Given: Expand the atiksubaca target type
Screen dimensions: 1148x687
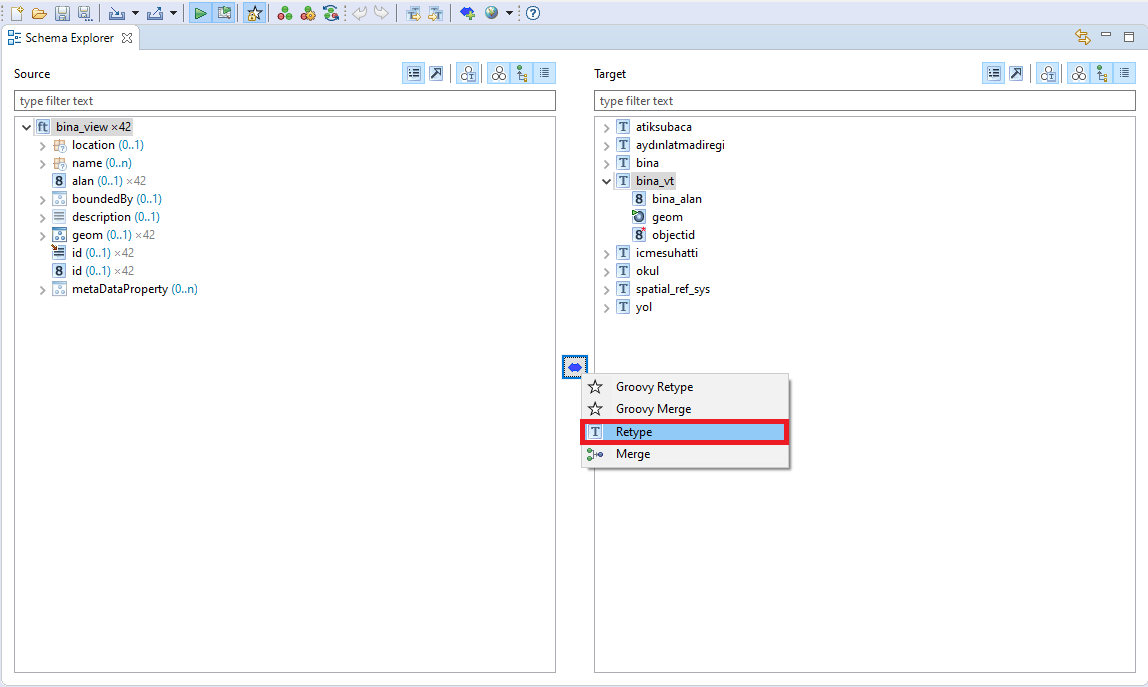Looking at the screenshot, I should (x=606, y=127).
